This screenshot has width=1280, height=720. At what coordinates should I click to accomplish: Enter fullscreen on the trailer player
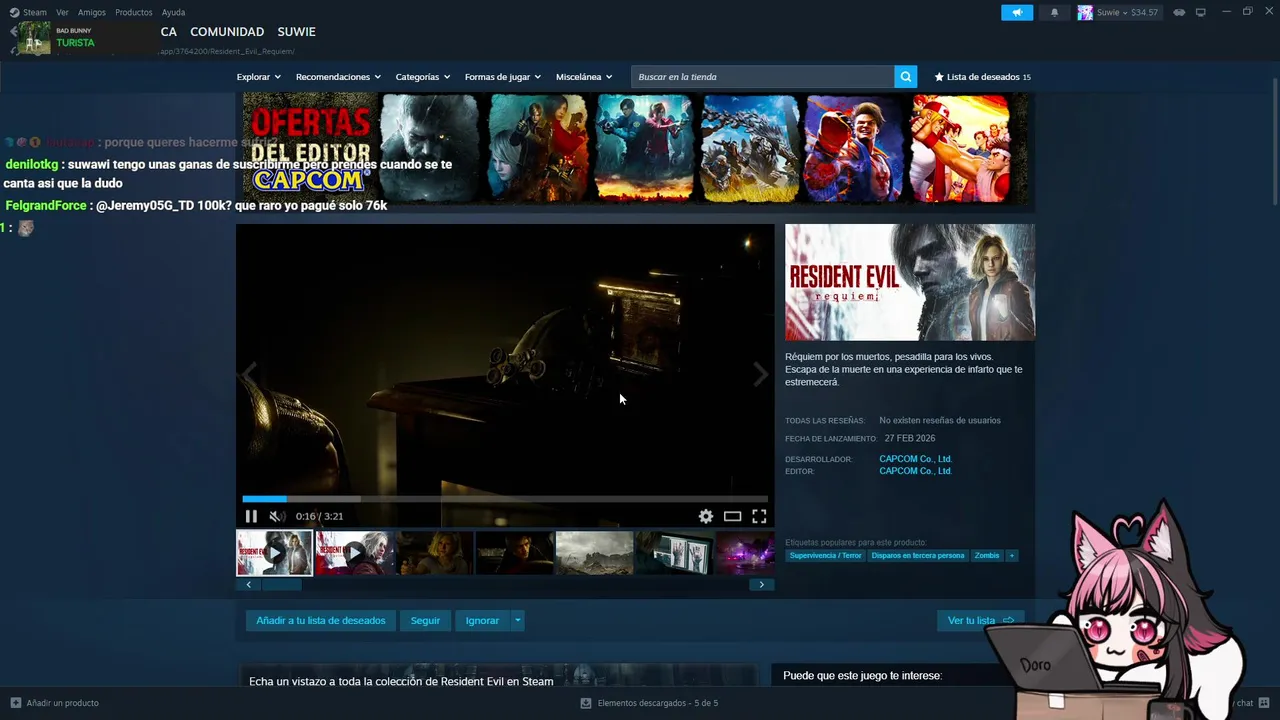pos(759,516)
